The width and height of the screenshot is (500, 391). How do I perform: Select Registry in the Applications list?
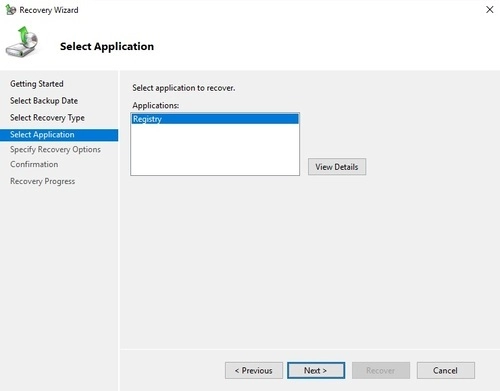click(215, 119)
